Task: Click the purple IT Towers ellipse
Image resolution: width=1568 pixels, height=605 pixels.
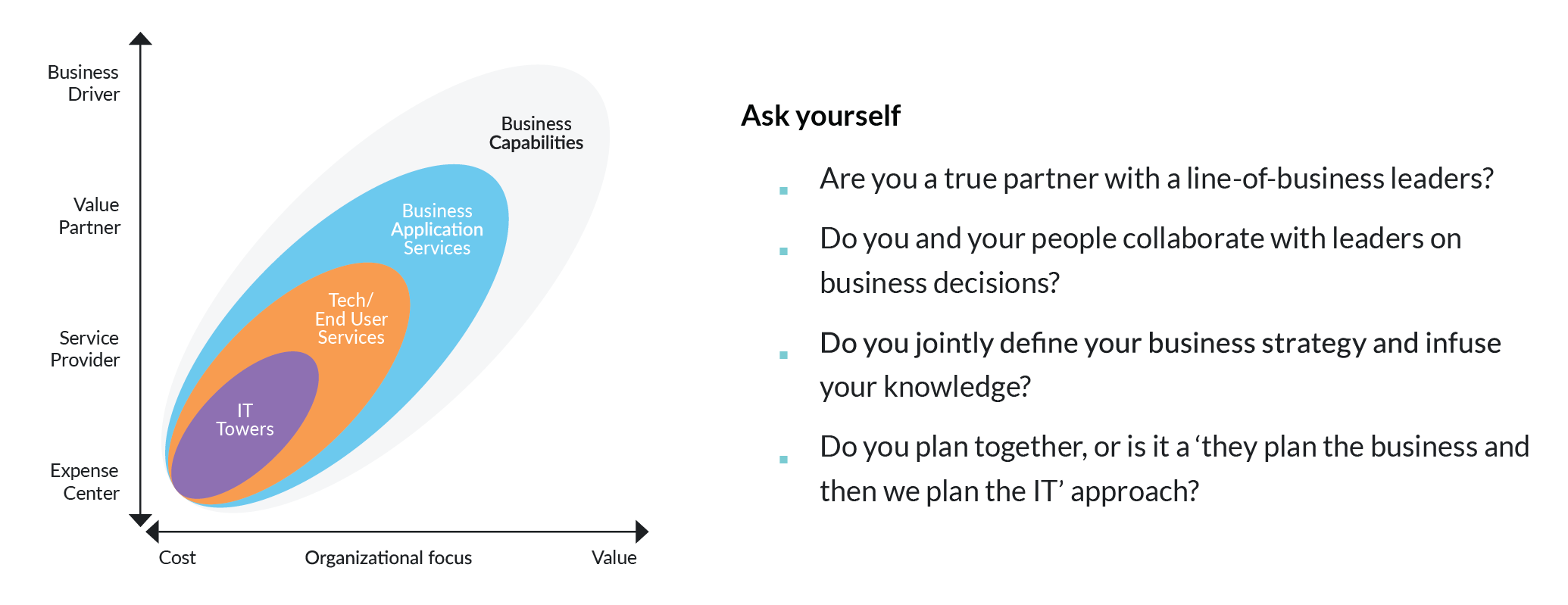Action: coord(244,426)
